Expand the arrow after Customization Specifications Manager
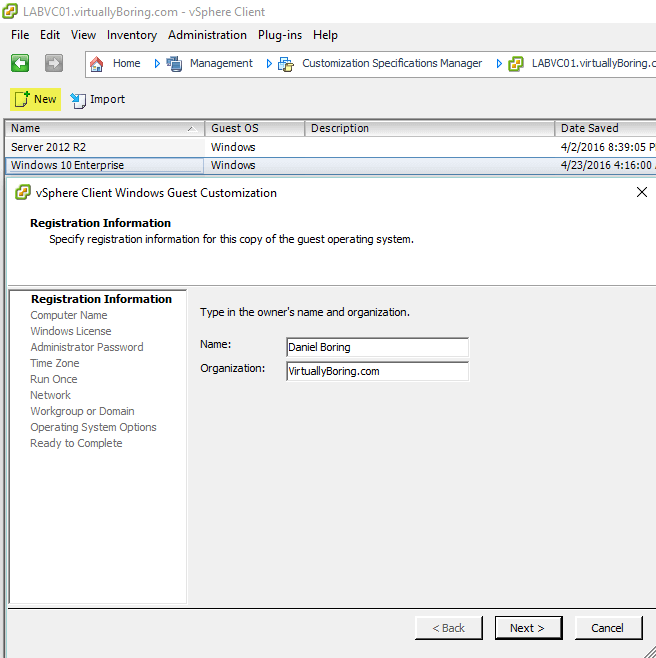This screenshot has width=656, height=658. (x=499, y=63)
